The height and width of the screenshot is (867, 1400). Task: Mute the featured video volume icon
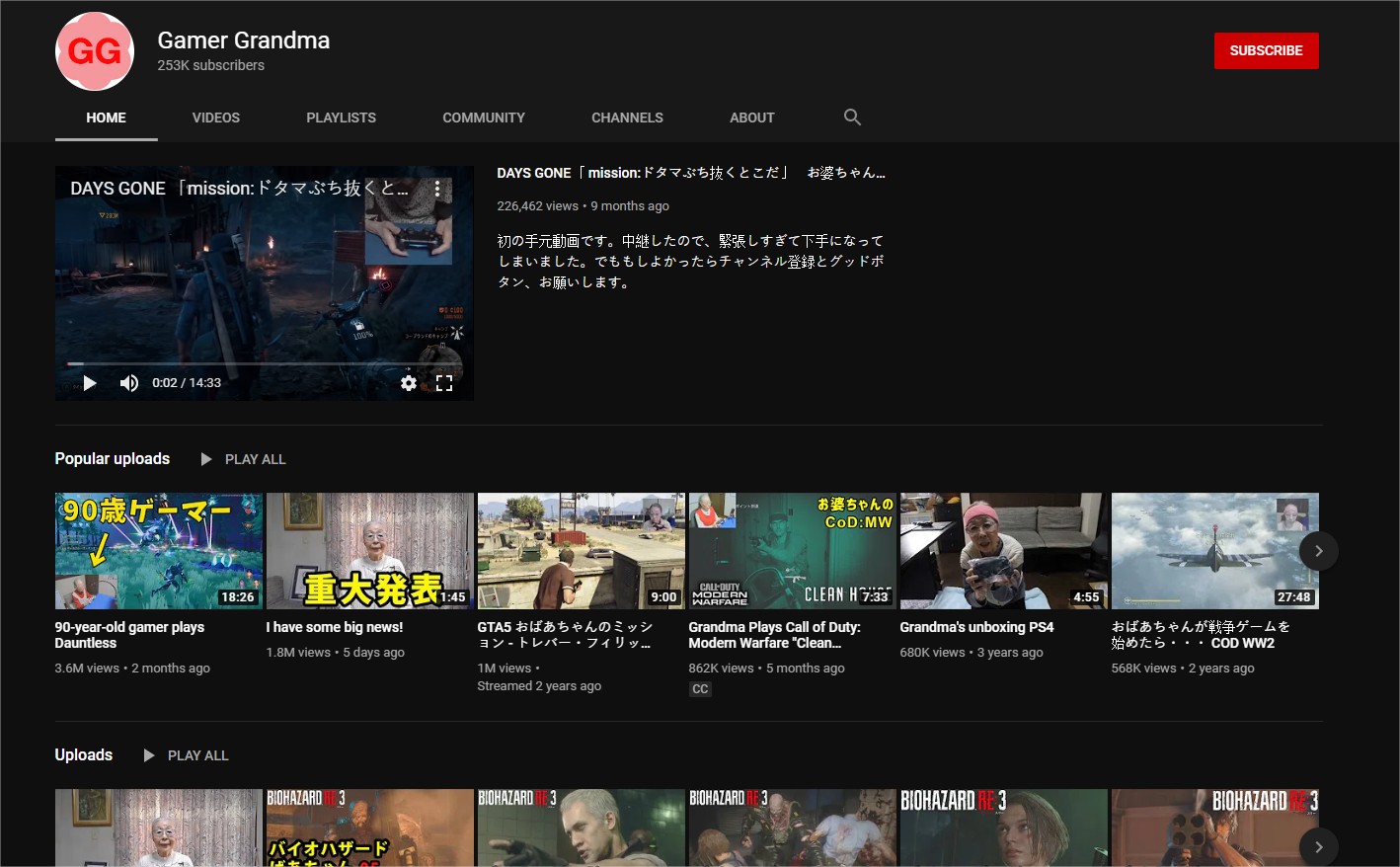129,383
